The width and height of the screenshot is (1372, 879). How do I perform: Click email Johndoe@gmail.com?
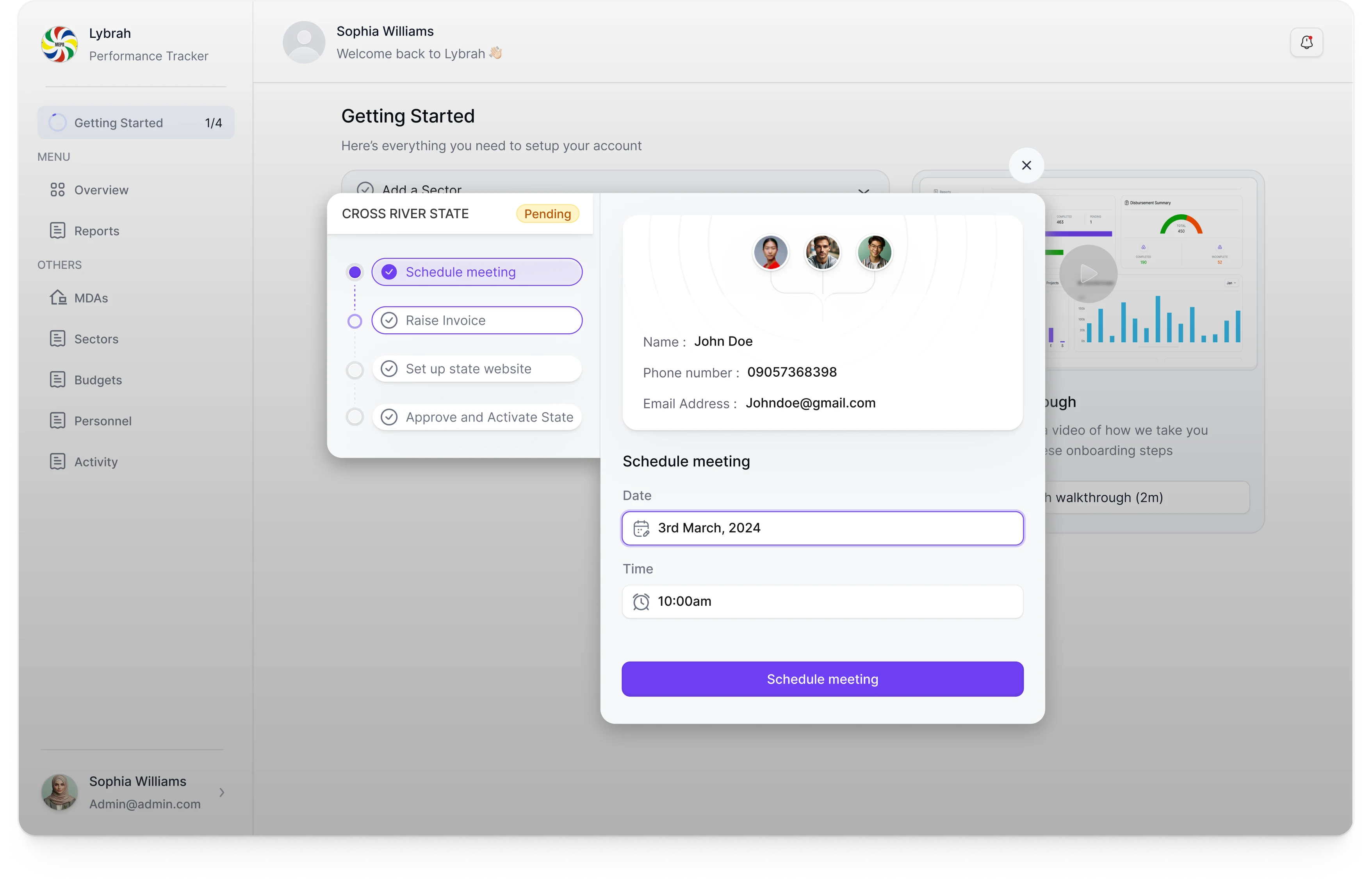(x=810, y=403)
